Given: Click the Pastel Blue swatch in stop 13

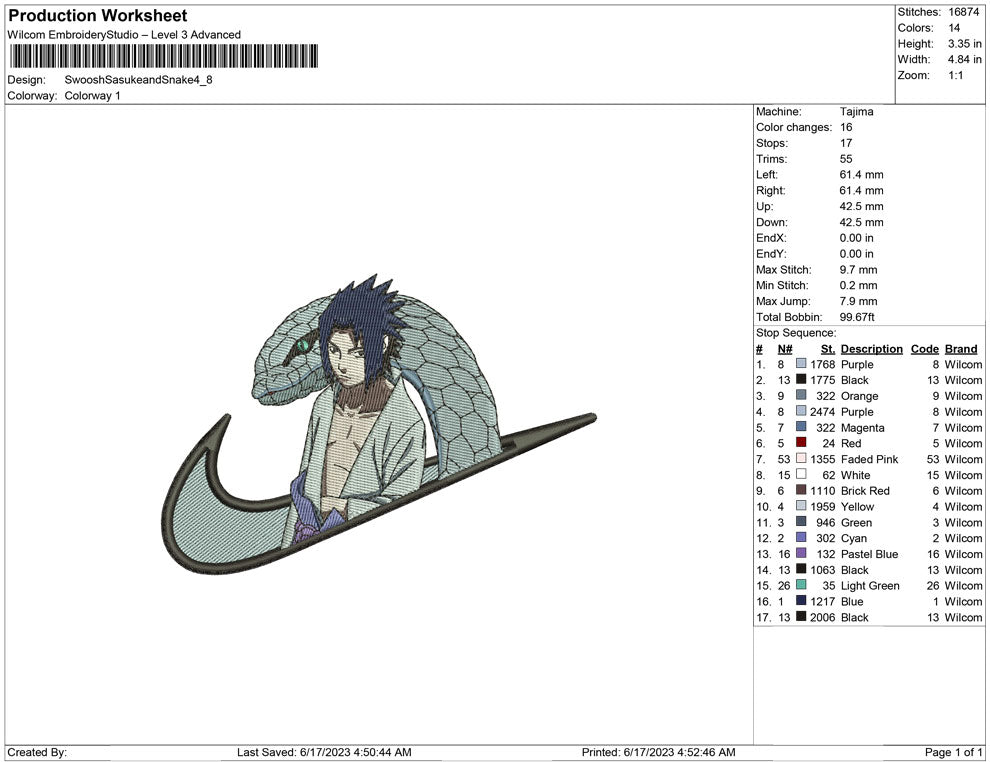Looking at the screenshot, I should tap(801, 553).
